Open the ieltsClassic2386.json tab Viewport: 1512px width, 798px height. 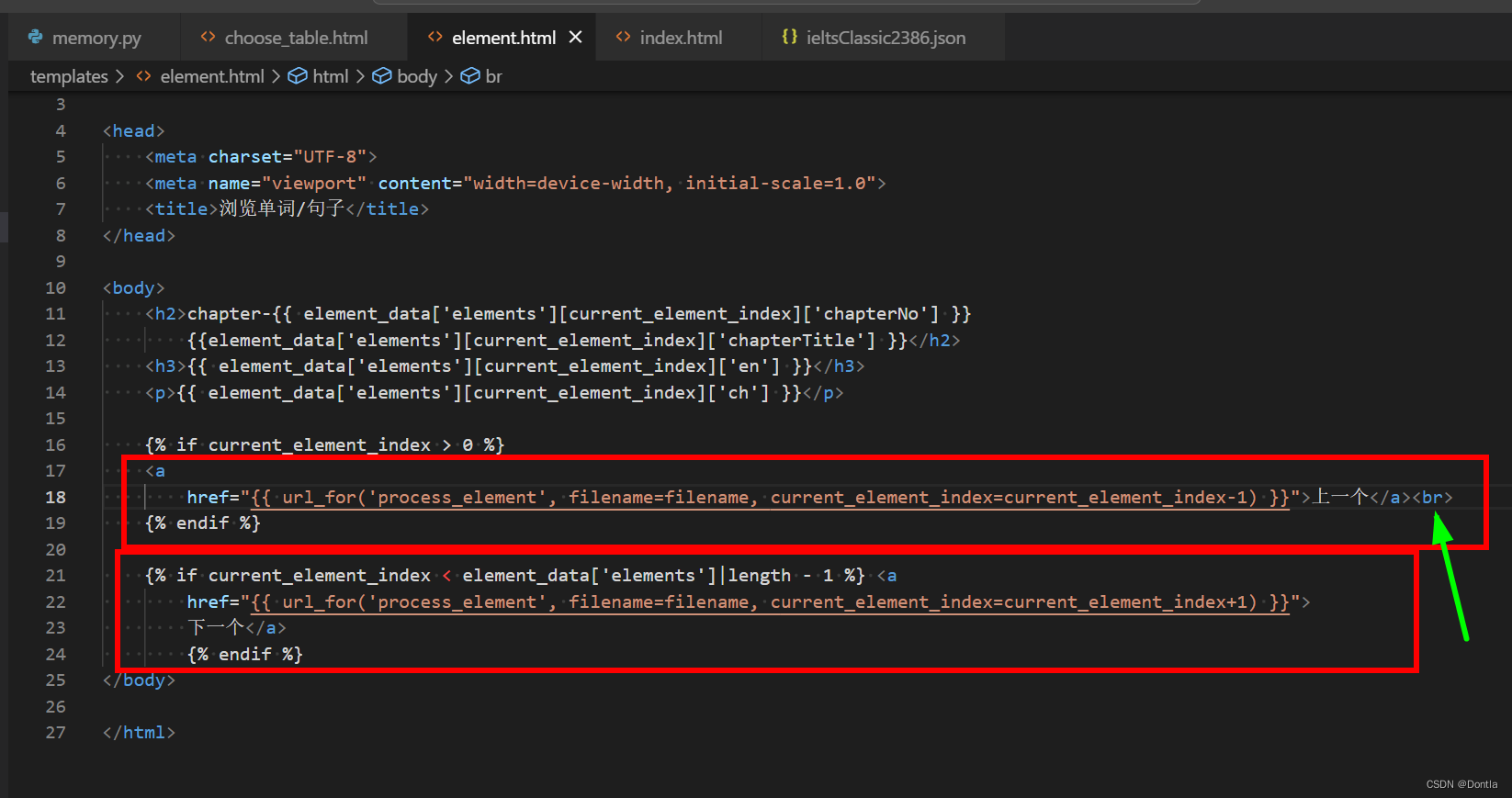pos(886,38)
